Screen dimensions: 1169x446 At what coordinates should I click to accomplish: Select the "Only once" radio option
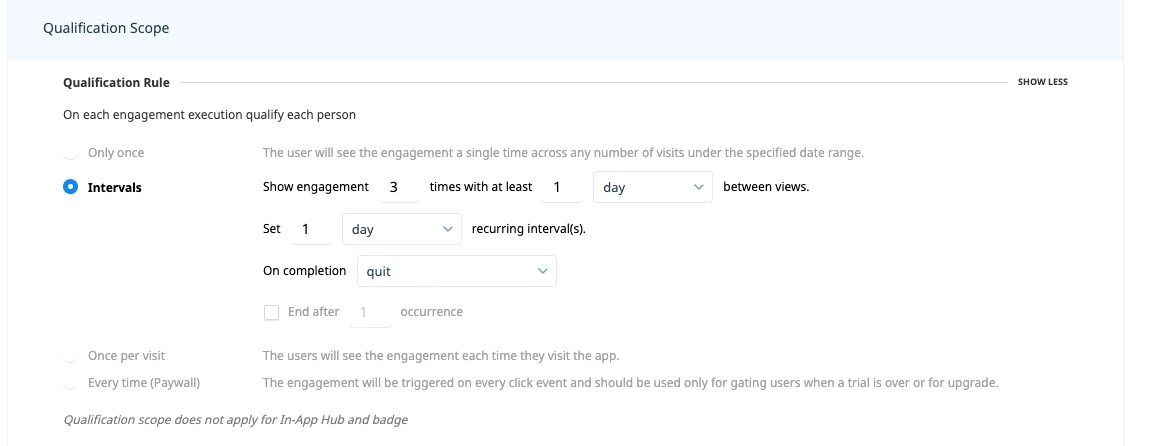coord(70,153)
